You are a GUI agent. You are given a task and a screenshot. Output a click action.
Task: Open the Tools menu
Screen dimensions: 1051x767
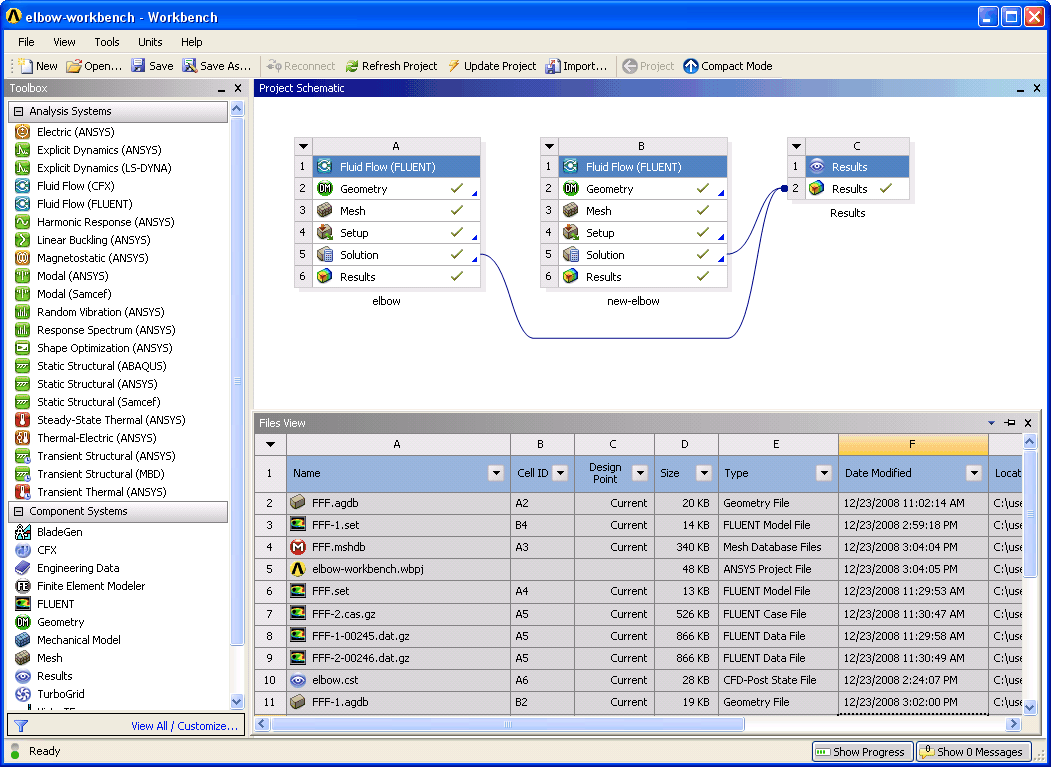point(107,42)
